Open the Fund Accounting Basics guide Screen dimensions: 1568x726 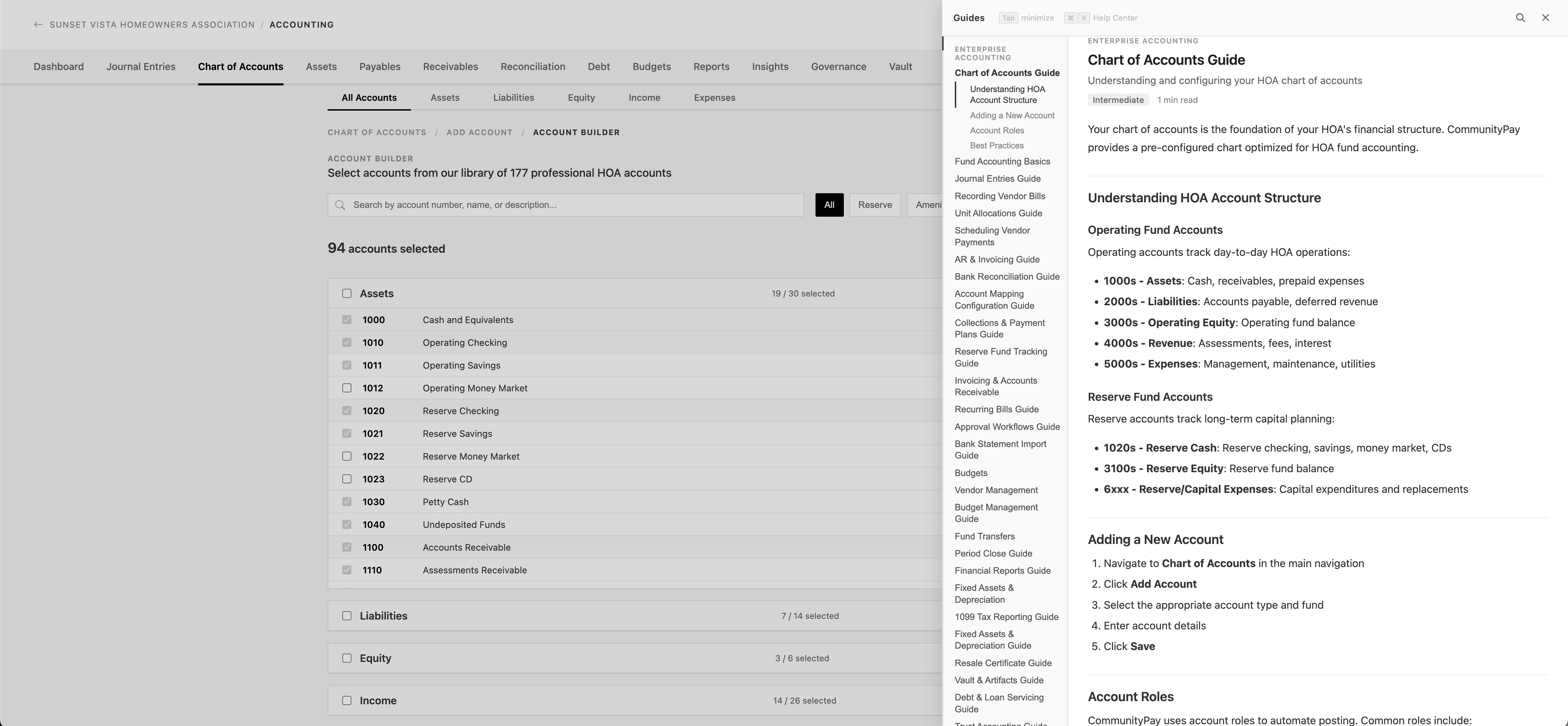pyautogui.click(x=1002, y=161)
